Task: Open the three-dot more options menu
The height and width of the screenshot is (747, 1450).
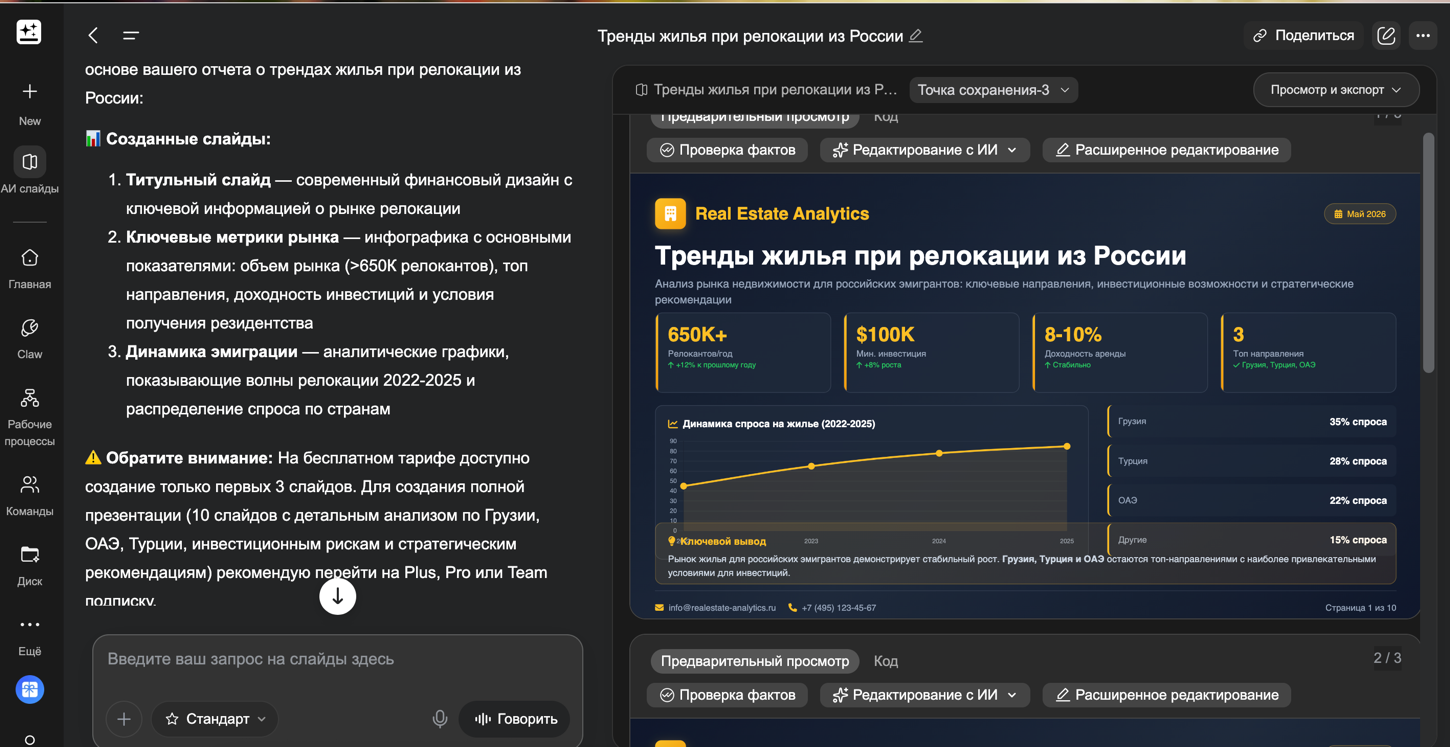Action: click(1423, 36)
